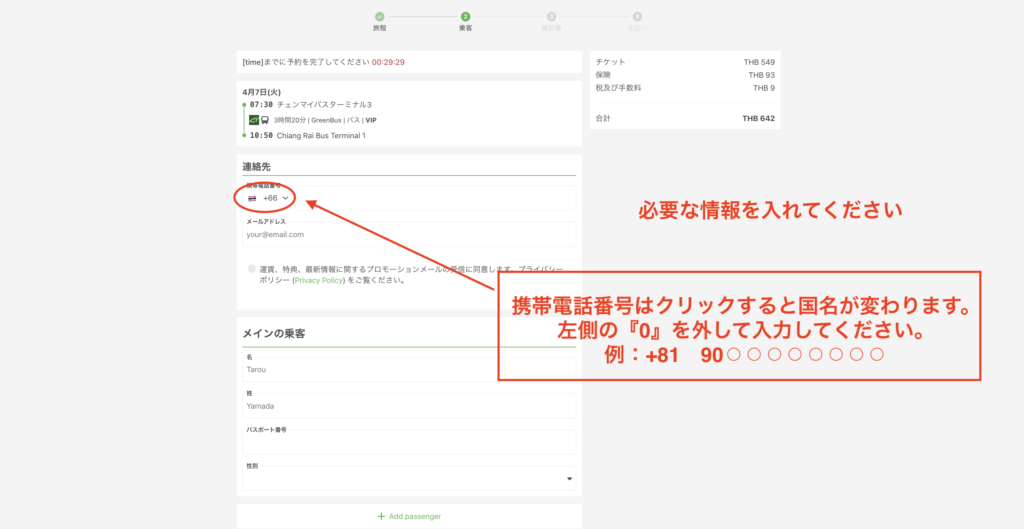
Task: Click the Chiang Rai Bus Terminal 1 text
Action: tap(321, 136)
